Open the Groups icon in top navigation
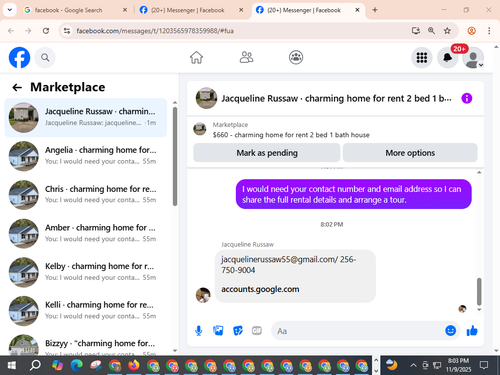 pos(296,57)
